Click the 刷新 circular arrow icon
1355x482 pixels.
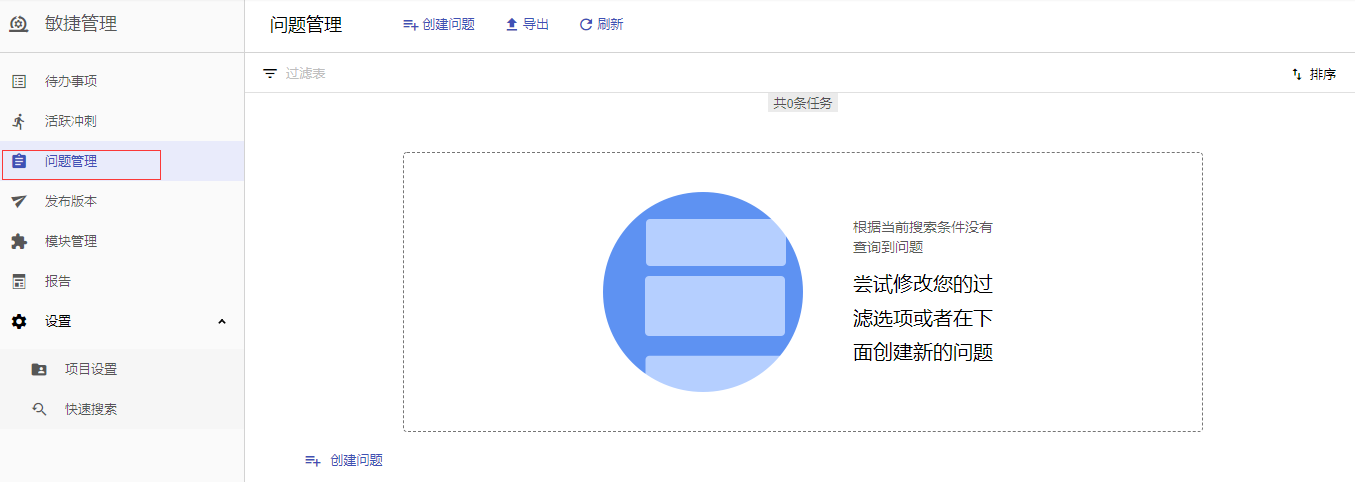[586, 25]
